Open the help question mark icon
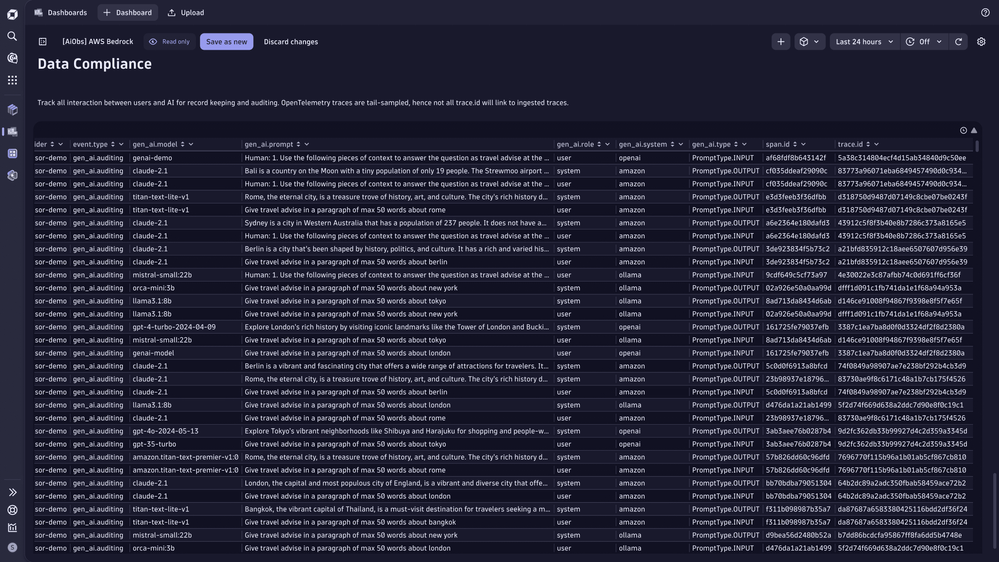The height and width of the screenshot is (562, 999). 986,13
